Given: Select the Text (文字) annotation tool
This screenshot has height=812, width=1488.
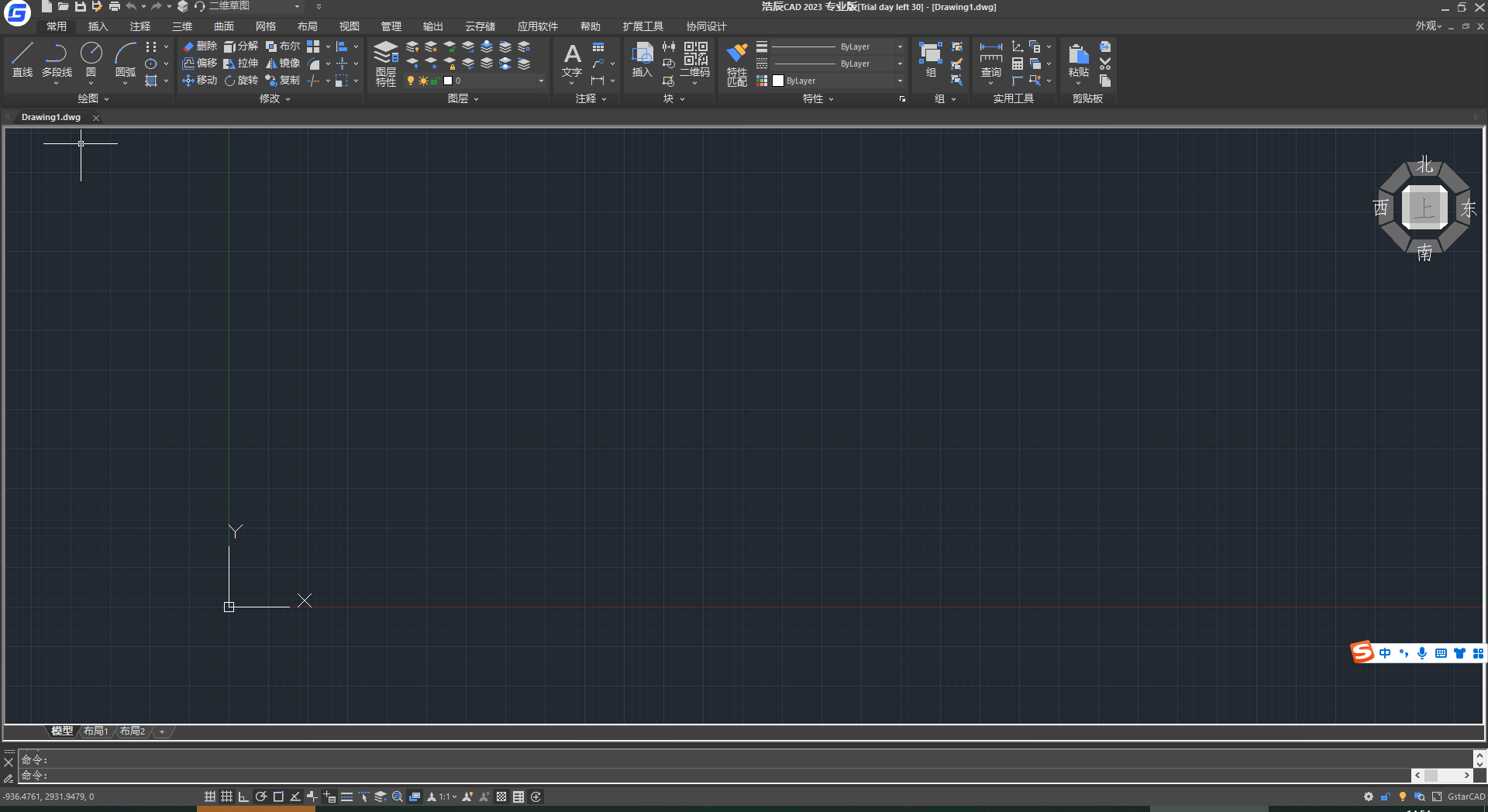Looking at the screenshot, I should pyautogui.click(x=572, y=60).
